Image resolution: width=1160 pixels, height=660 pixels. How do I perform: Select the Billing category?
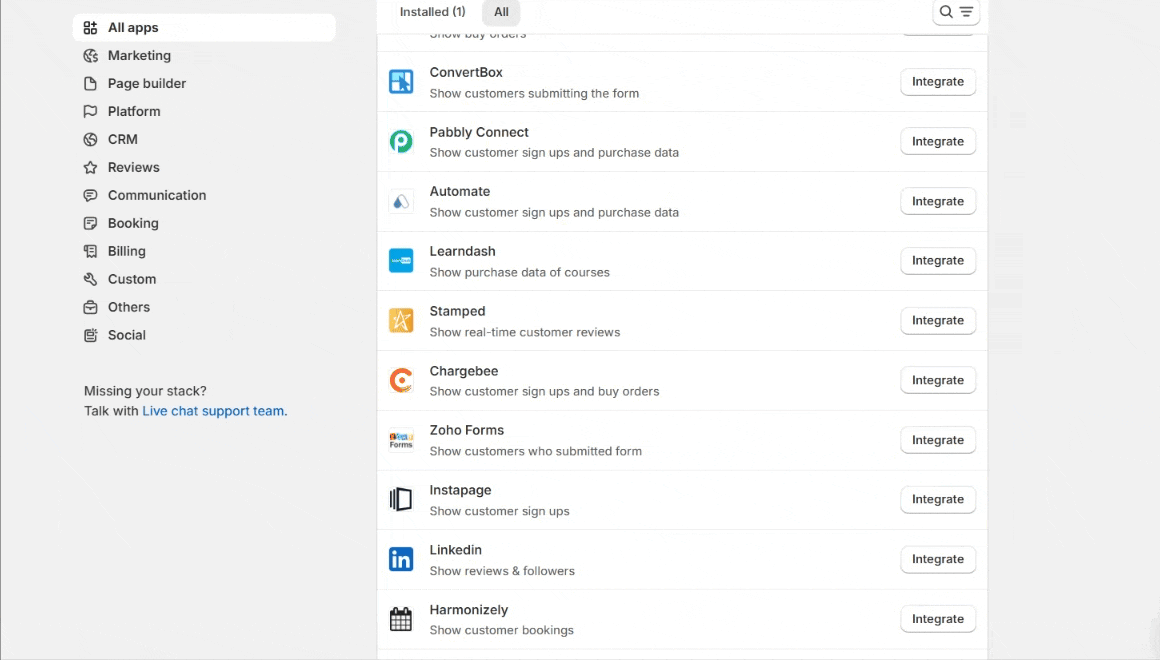(x=126, y=252)
